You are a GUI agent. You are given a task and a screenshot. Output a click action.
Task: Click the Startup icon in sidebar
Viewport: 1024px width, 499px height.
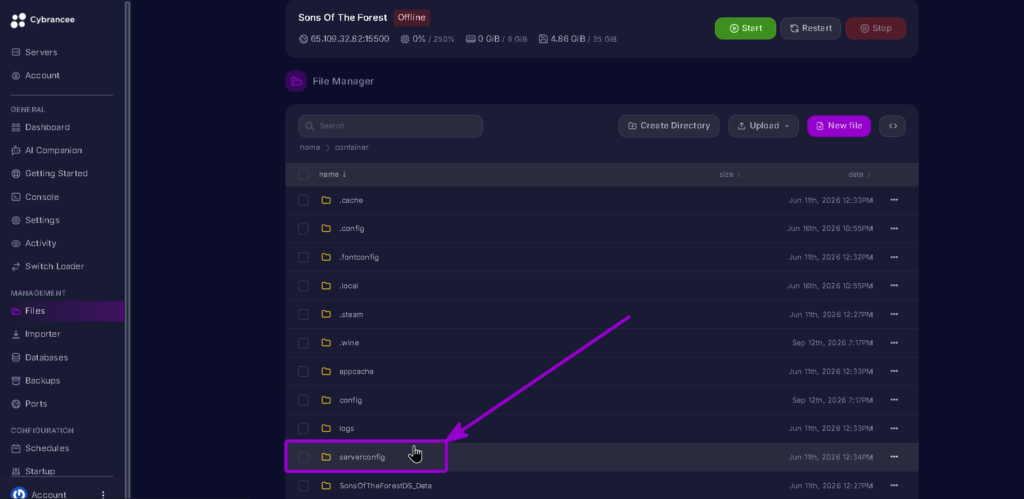coord(16,472)
